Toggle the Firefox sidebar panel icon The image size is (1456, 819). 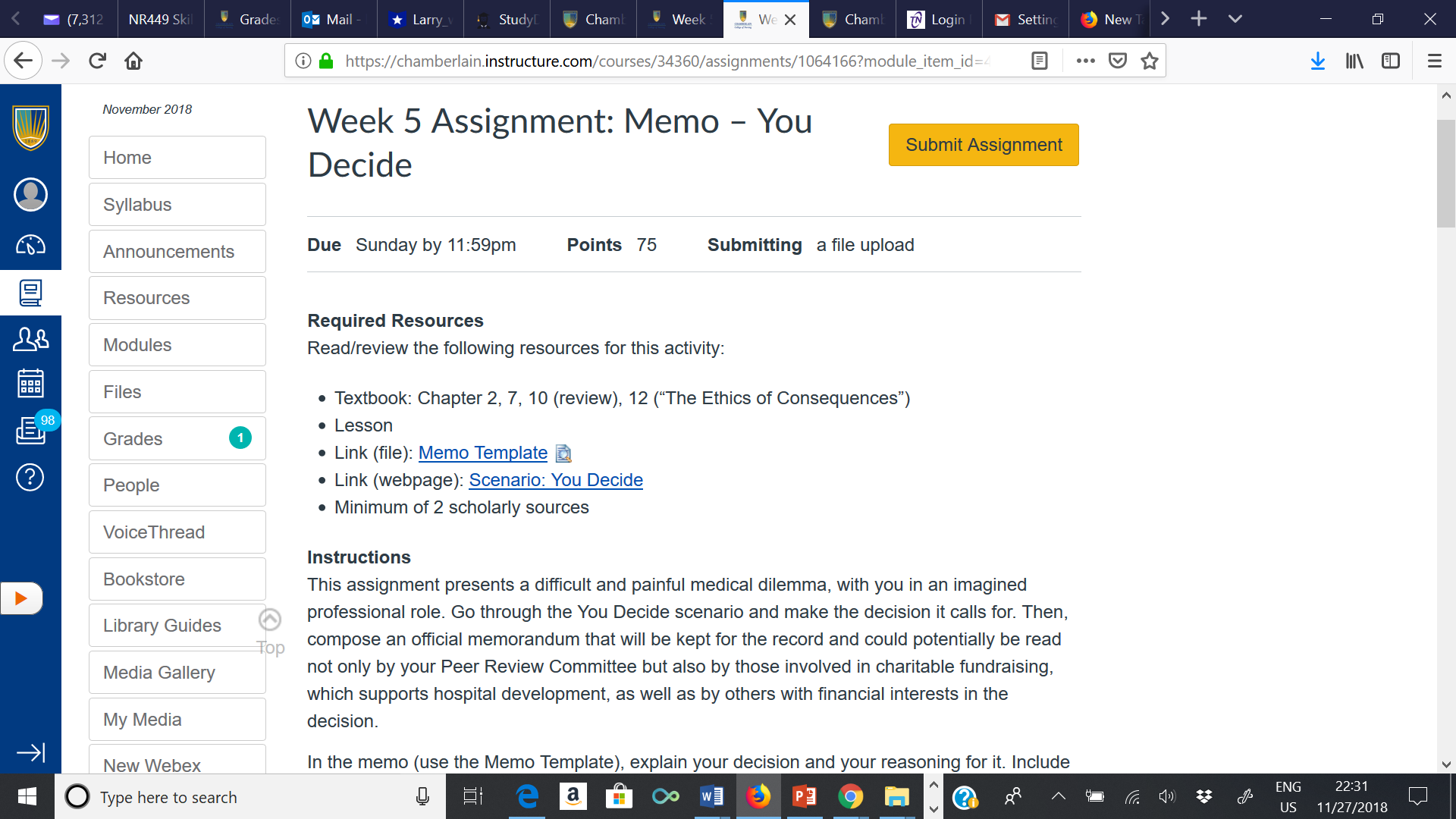coord(1391,61)
